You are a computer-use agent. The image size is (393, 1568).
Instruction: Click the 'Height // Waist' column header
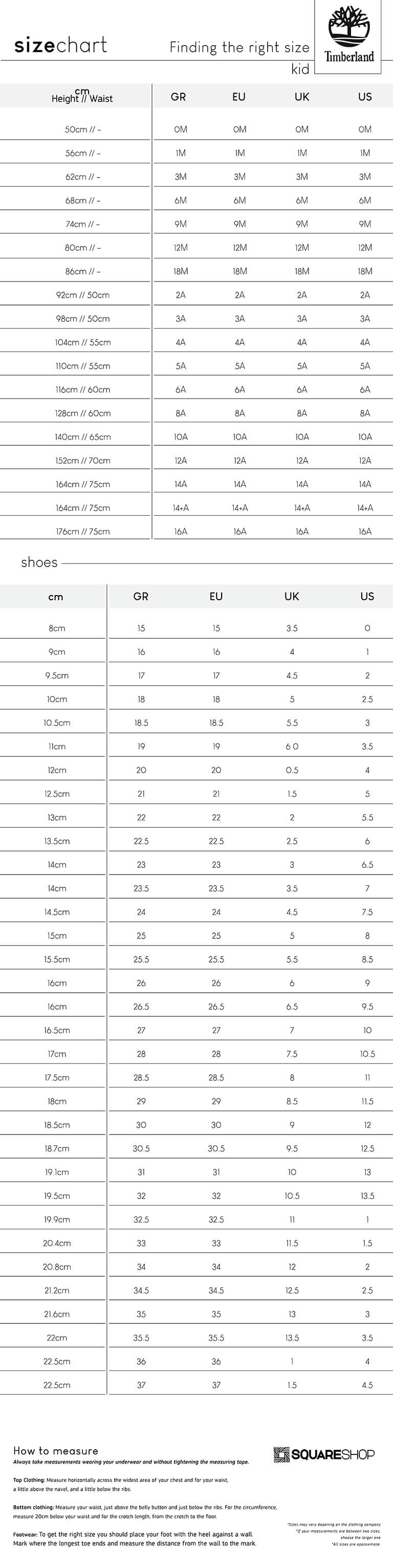click(82, 96)
